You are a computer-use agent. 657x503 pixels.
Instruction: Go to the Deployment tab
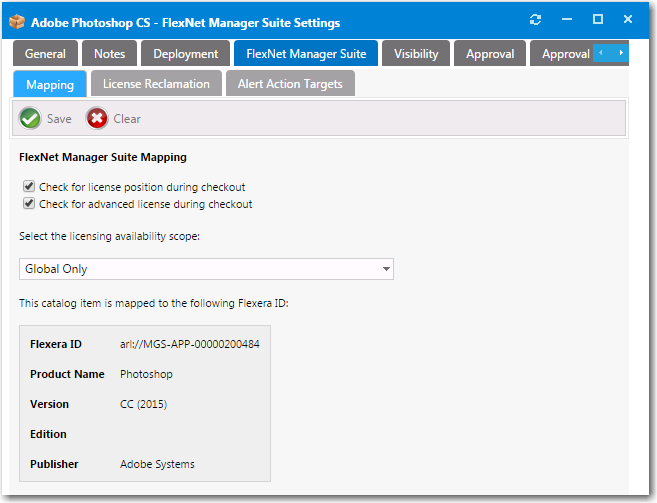(x=186, y=54)
